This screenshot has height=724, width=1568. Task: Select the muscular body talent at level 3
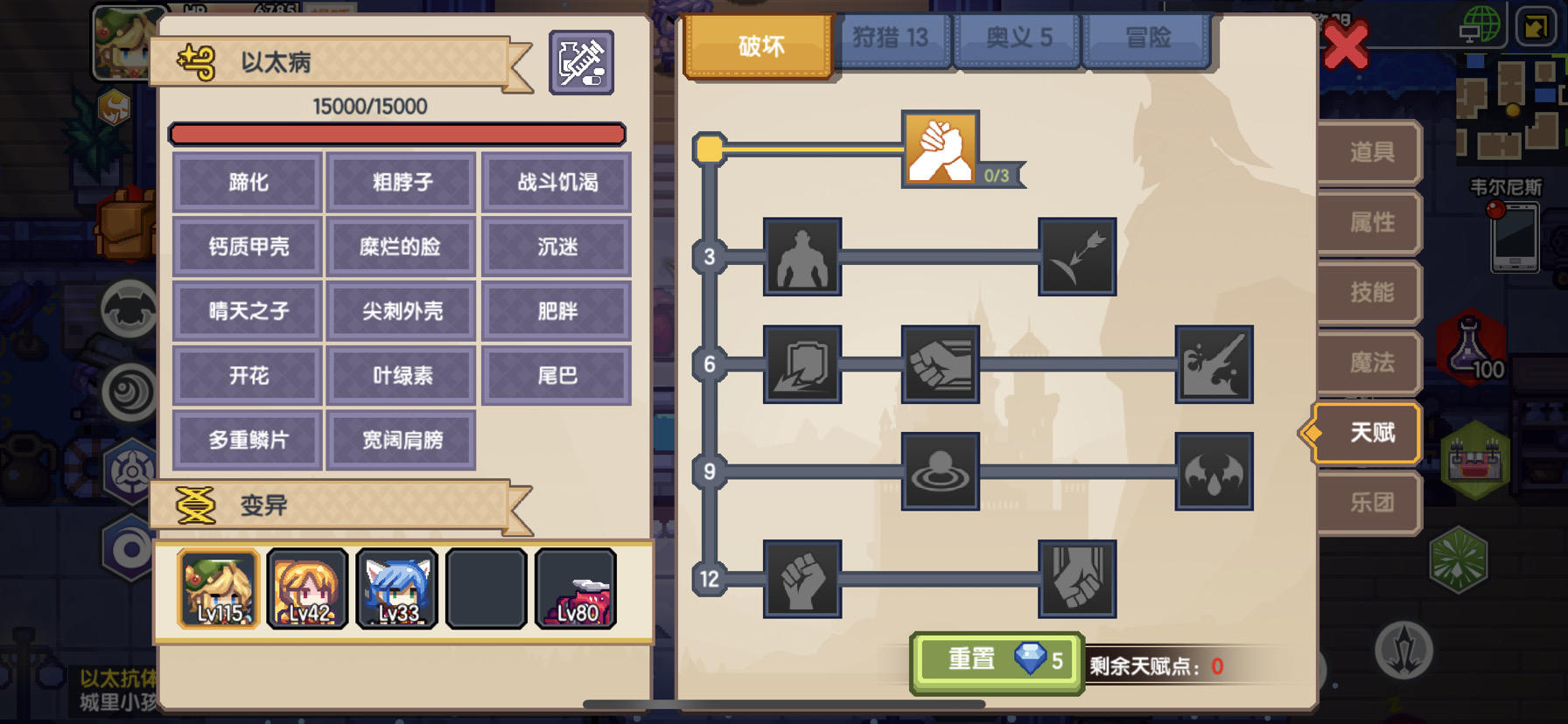(x=802, y=257)
